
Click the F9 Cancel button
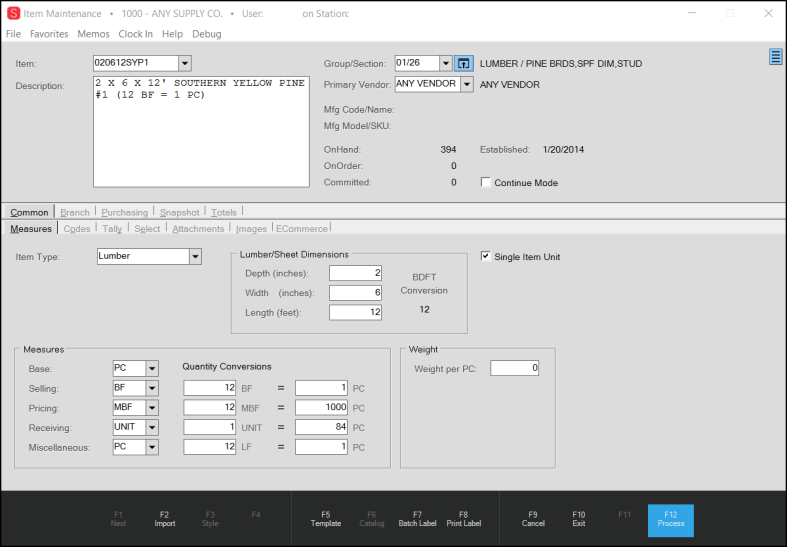point(533,519)
